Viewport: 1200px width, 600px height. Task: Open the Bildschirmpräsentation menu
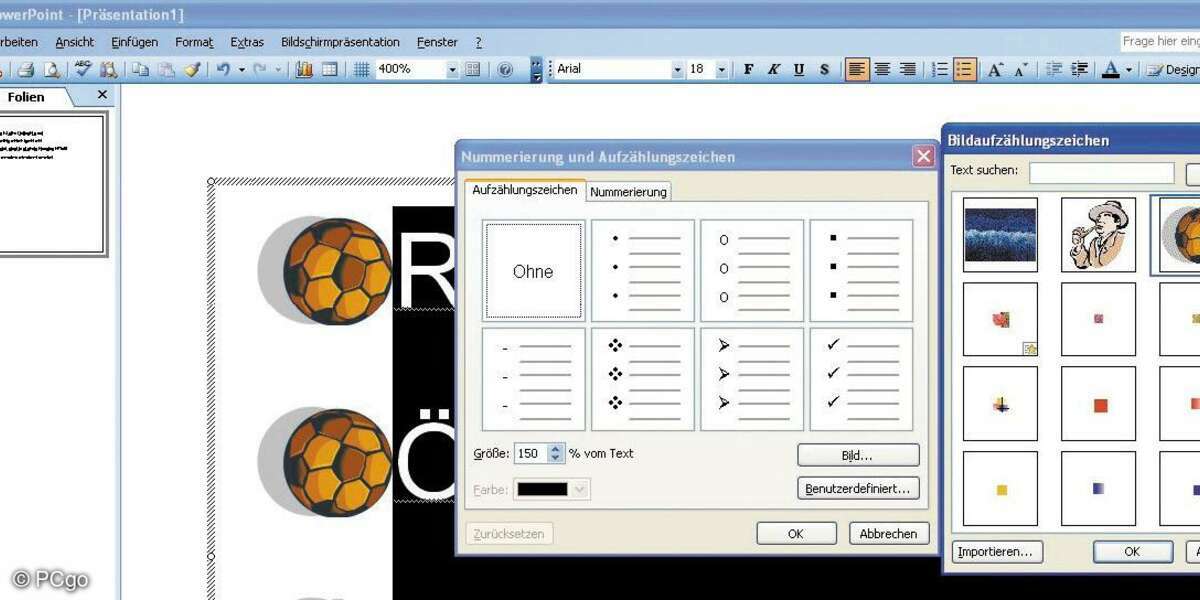pyautogui.click(x=340, y=41)
